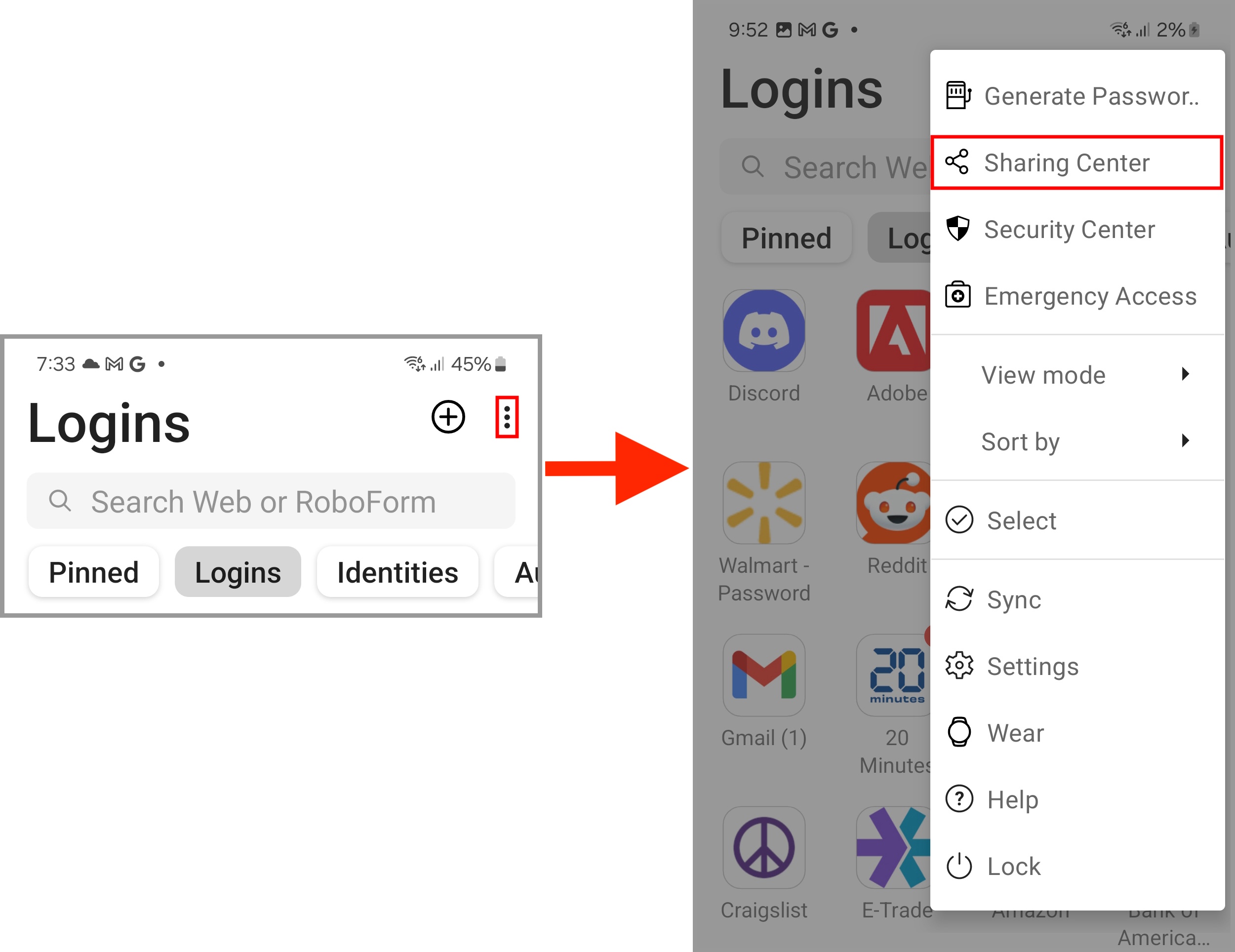Open Sharing Center from the menu
Screen dimensions: 1235x952
pyautogui.click(x=1076, y=163)
